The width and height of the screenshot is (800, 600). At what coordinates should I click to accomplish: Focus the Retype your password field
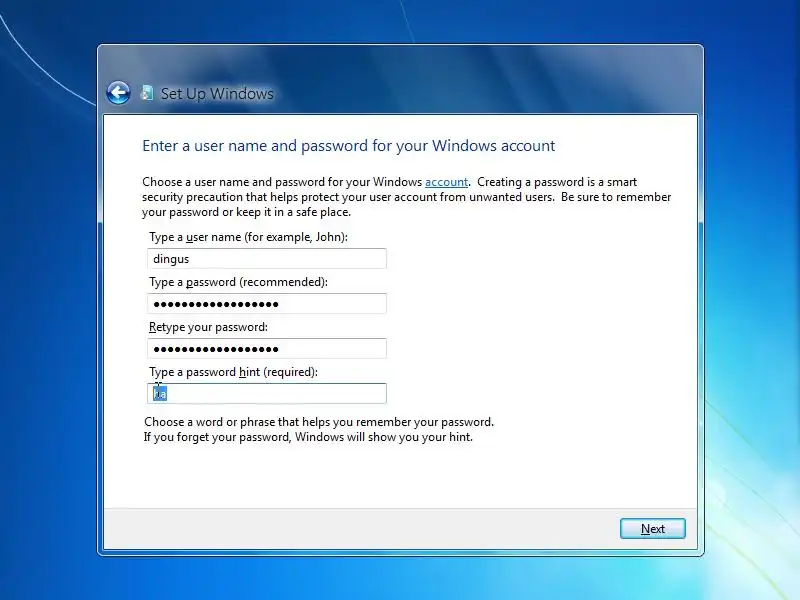267,348
